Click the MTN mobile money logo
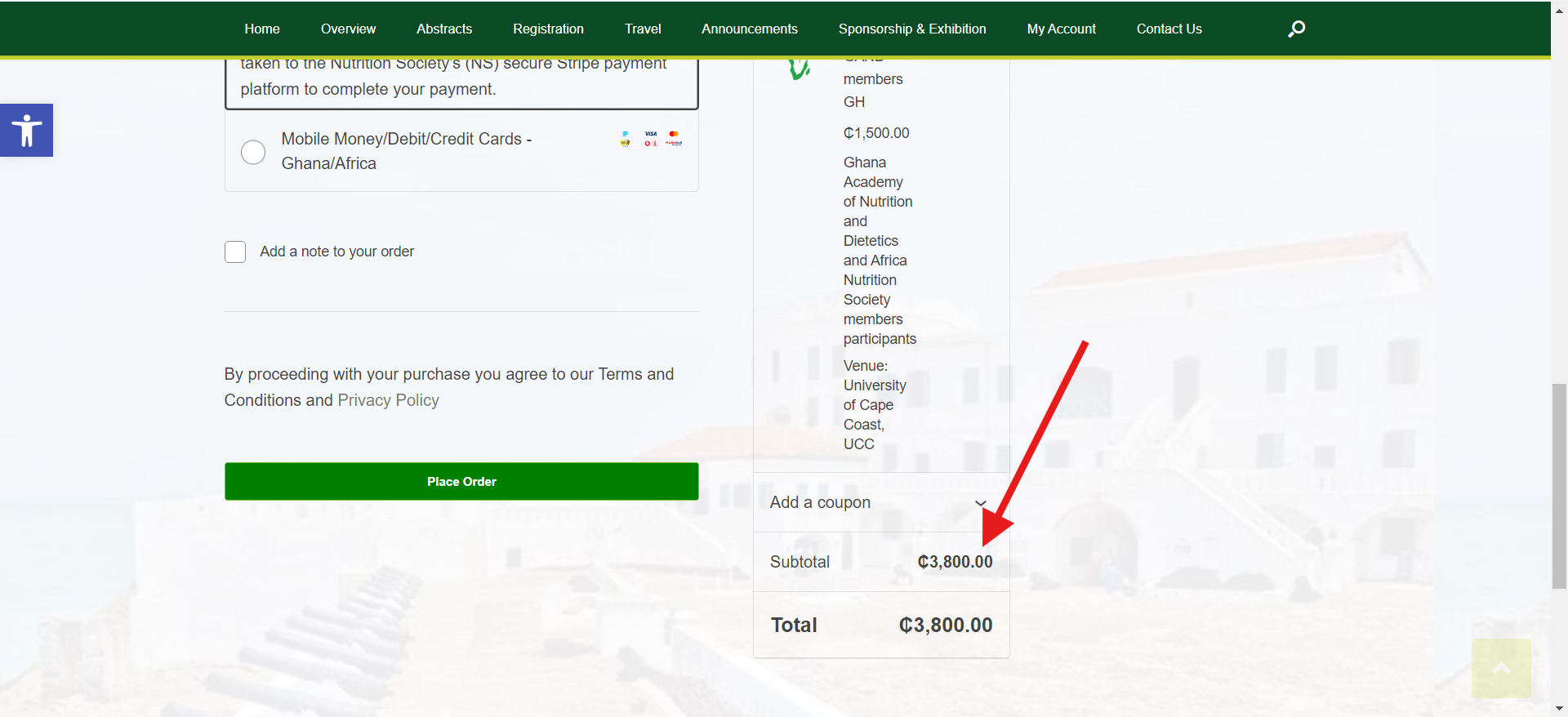 click(x=626, y=142)
